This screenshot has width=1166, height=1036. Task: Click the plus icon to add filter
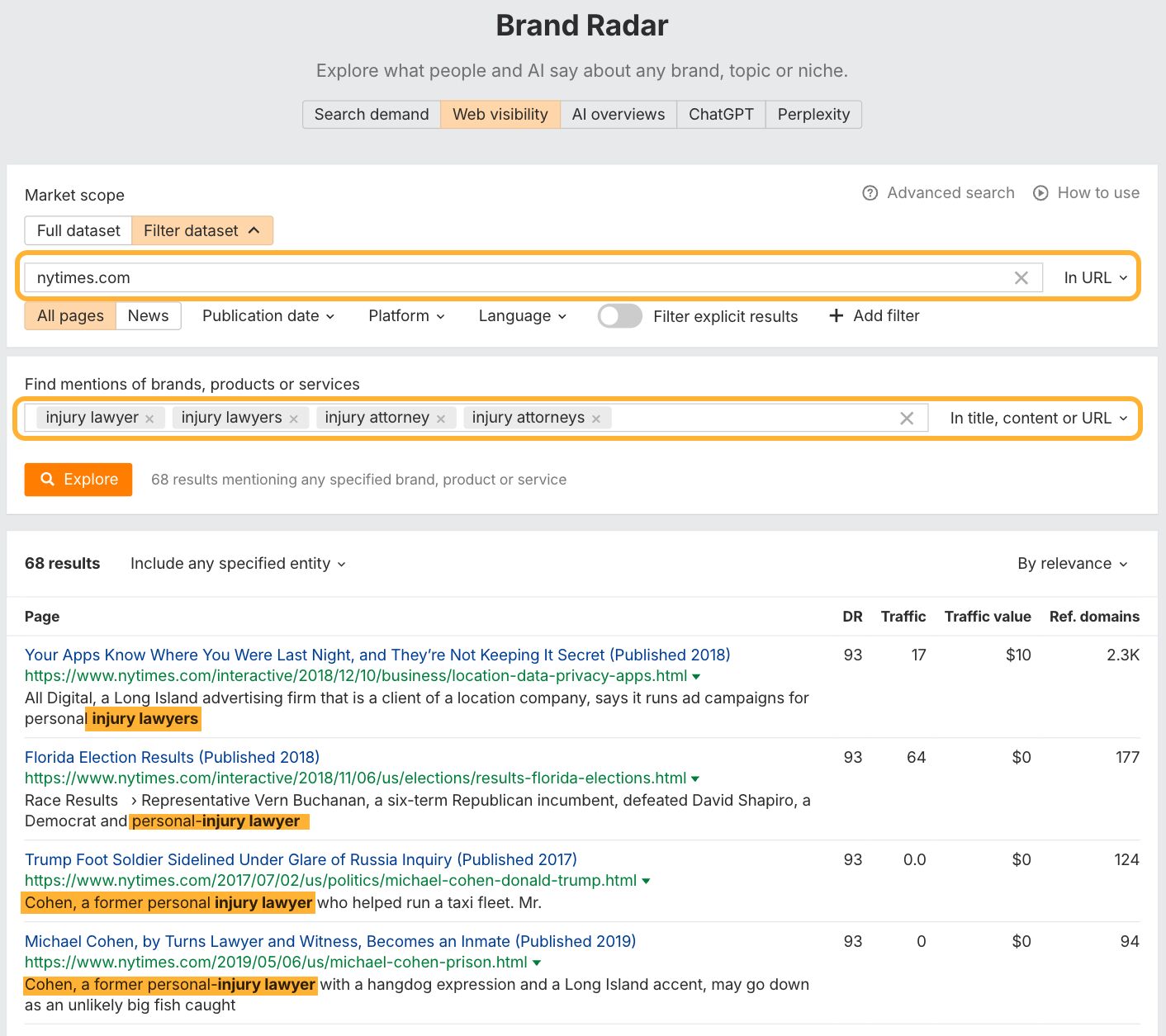coord(836,316)
